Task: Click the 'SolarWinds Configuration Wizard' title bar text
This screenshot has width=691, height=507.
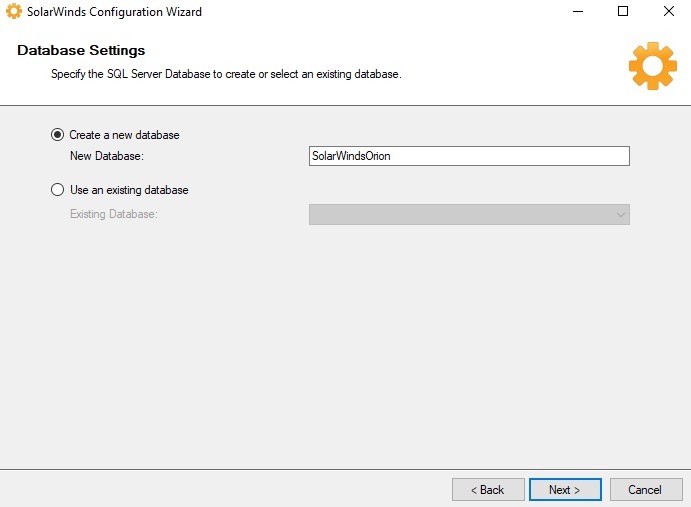Action: point(114,12)
